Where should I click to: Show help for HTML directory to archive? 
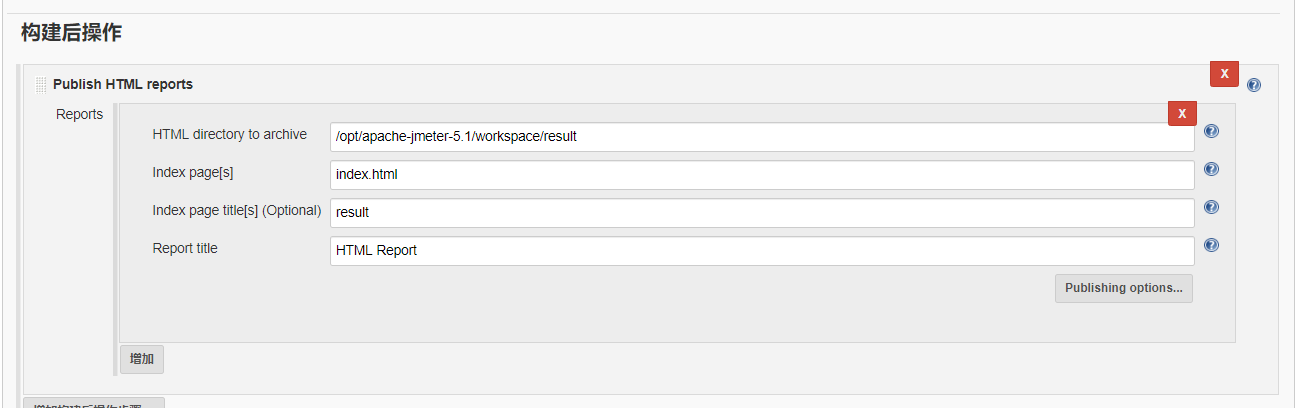[1211, 131]
